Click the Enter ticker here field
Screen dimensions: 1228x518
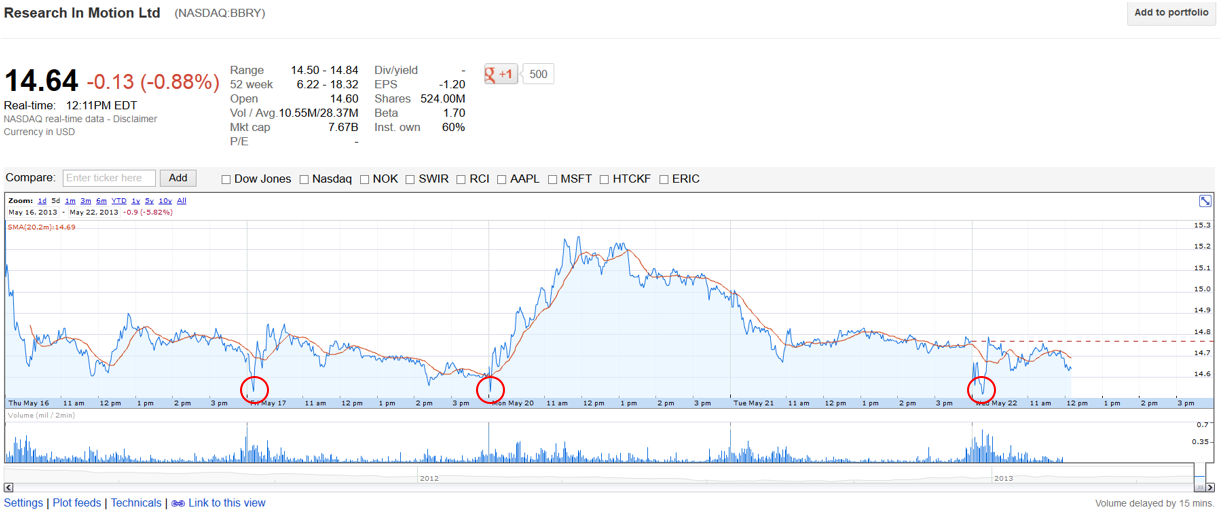pos(109,178)
